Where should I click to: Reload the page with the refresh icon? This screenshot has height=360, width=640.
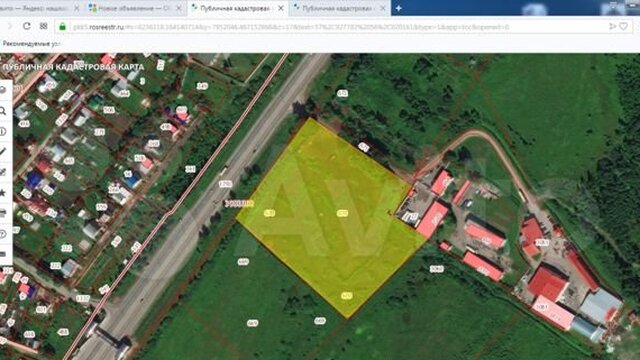(27, 26)
